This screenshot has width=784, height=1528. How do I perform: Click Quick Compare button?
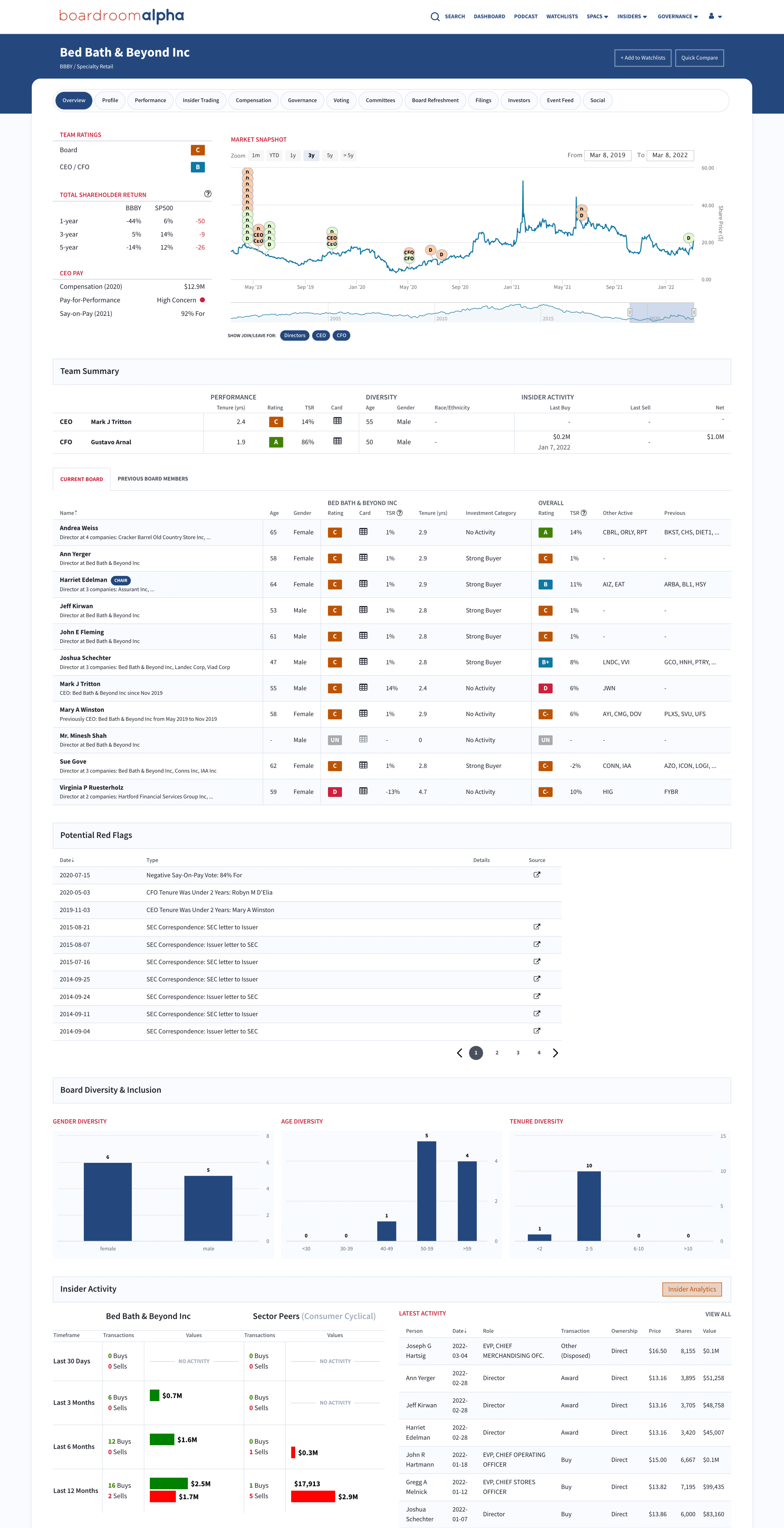699,58
